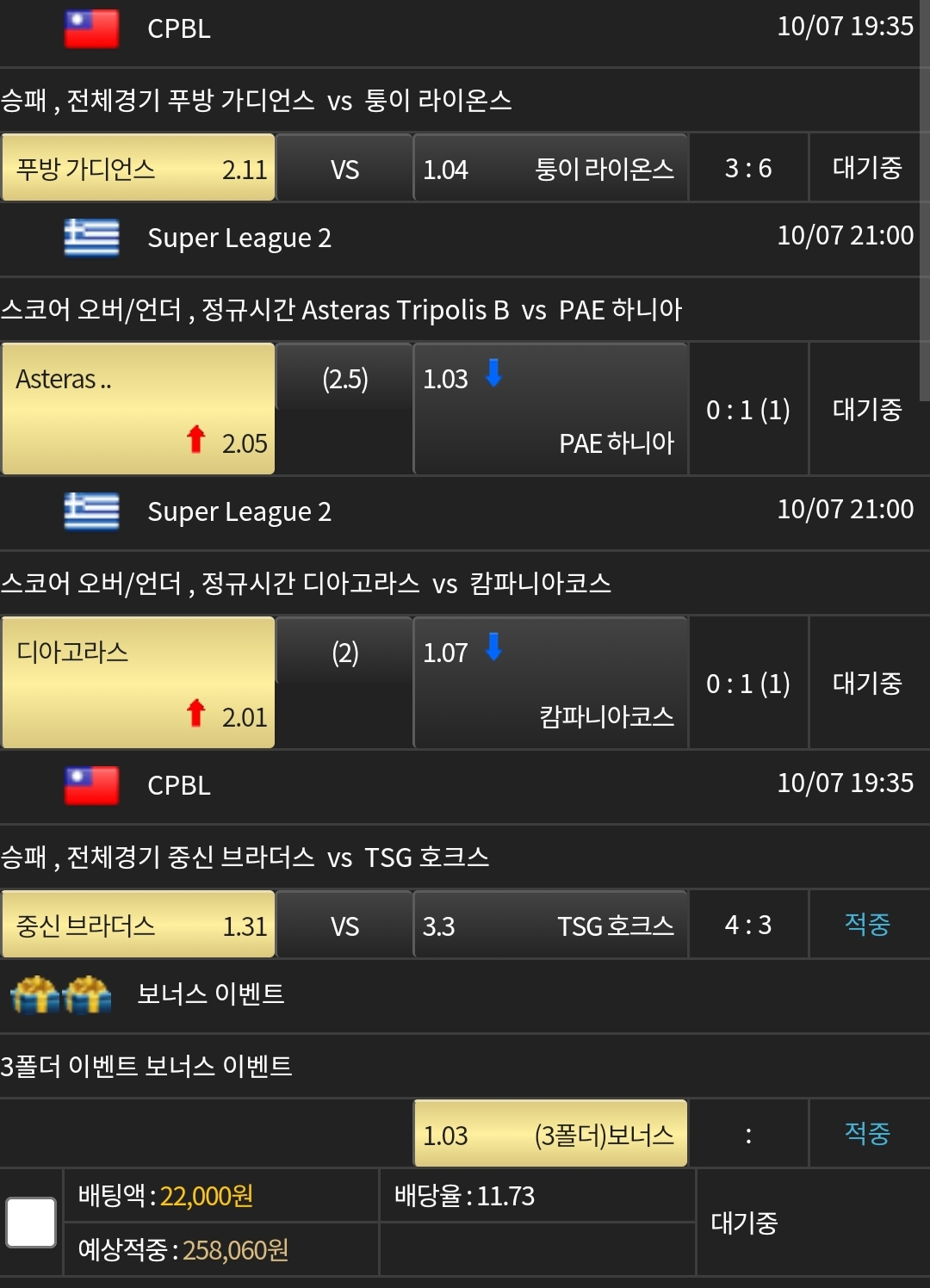
Task: Click the Greek flag above the Asteras match
Action: 91,238
